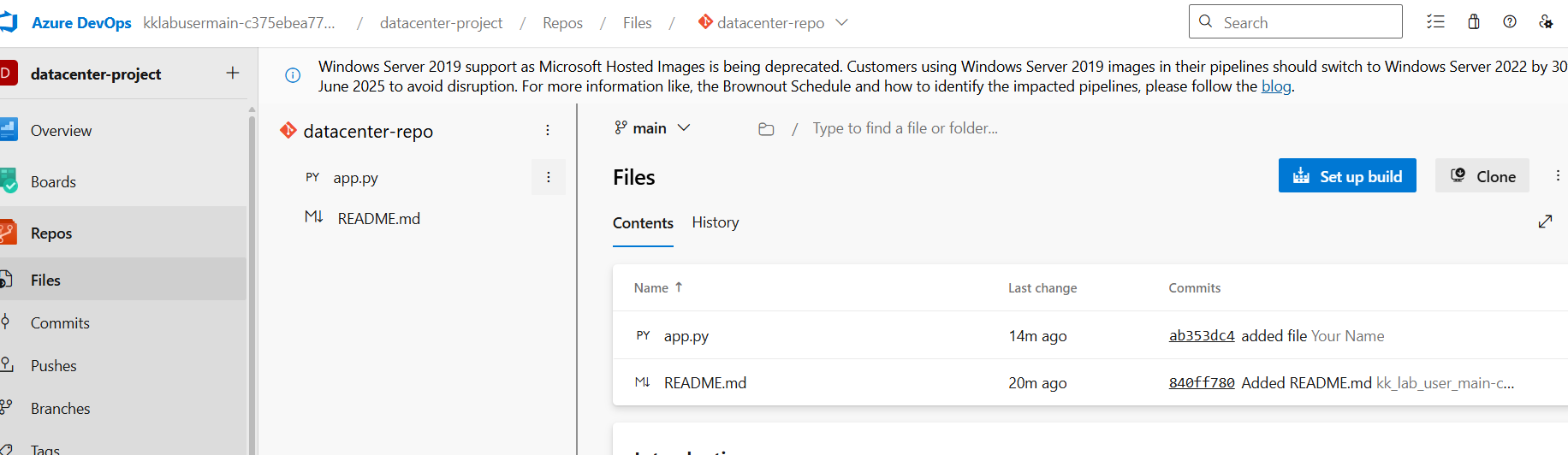Screen dimensions: 1568x455
Task: Select README.md in the file tree
Action: click(378, 219)
